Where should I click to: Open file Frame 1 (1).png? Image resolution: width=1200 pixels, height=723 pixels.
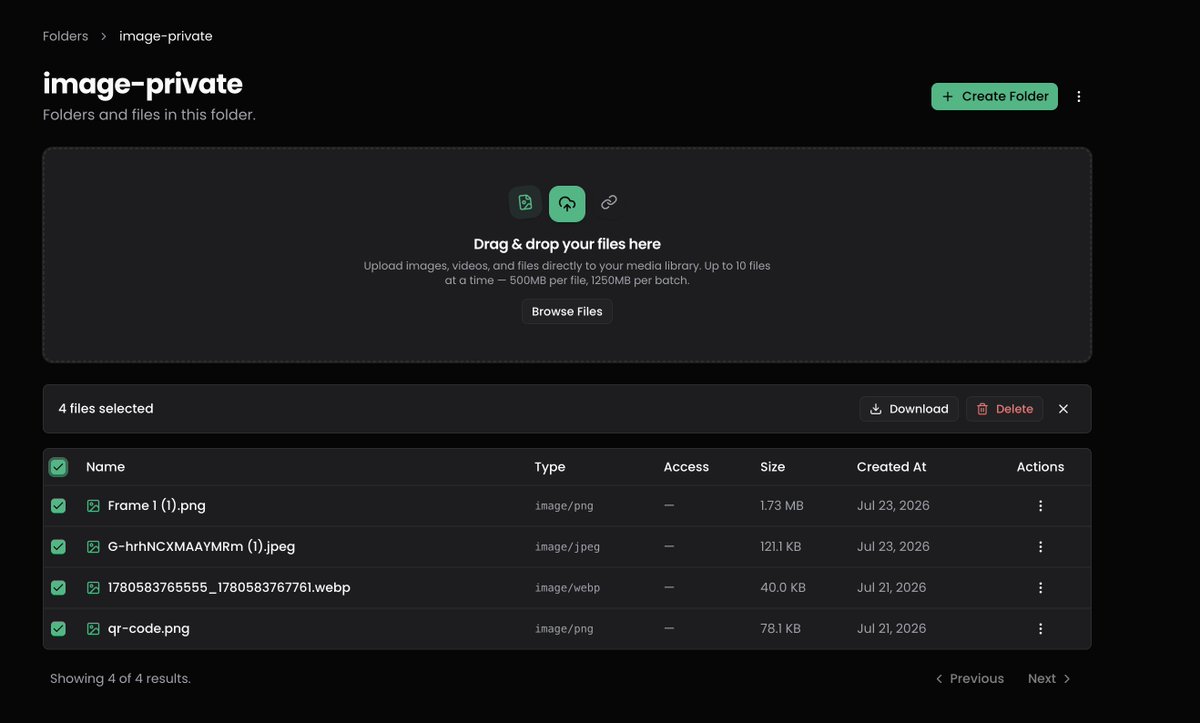pos(157,506)
